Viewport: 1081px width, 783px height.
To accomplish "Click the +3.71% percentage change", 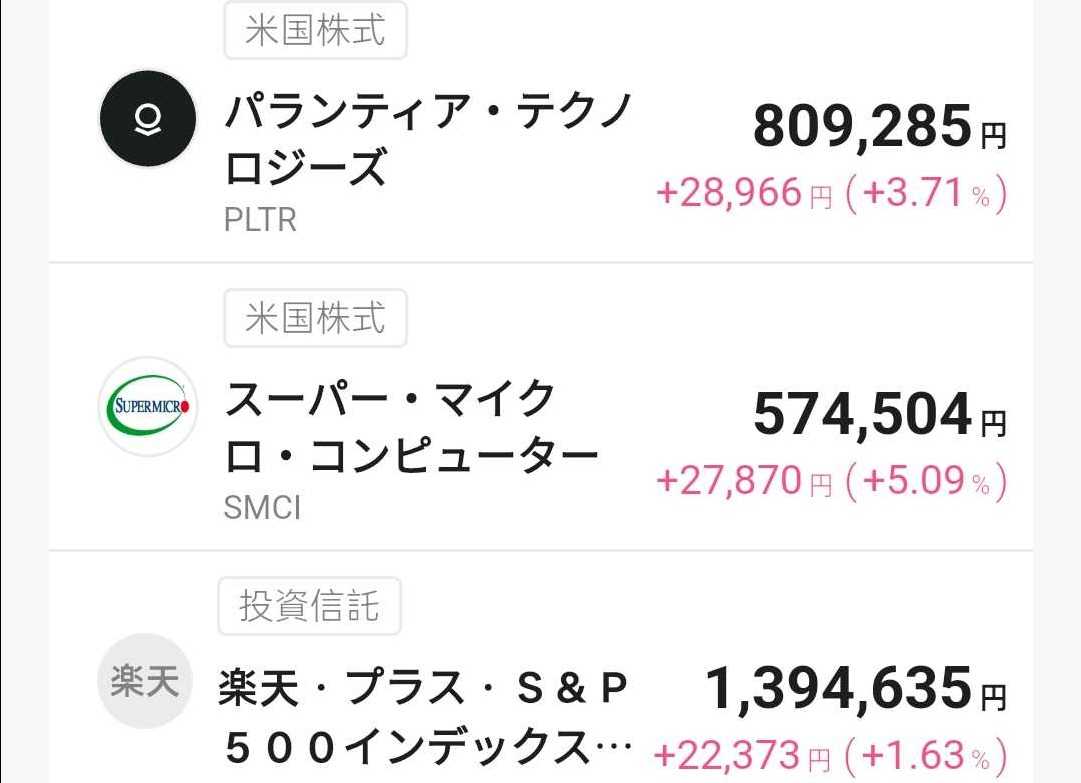I will (x=926, y=193).
